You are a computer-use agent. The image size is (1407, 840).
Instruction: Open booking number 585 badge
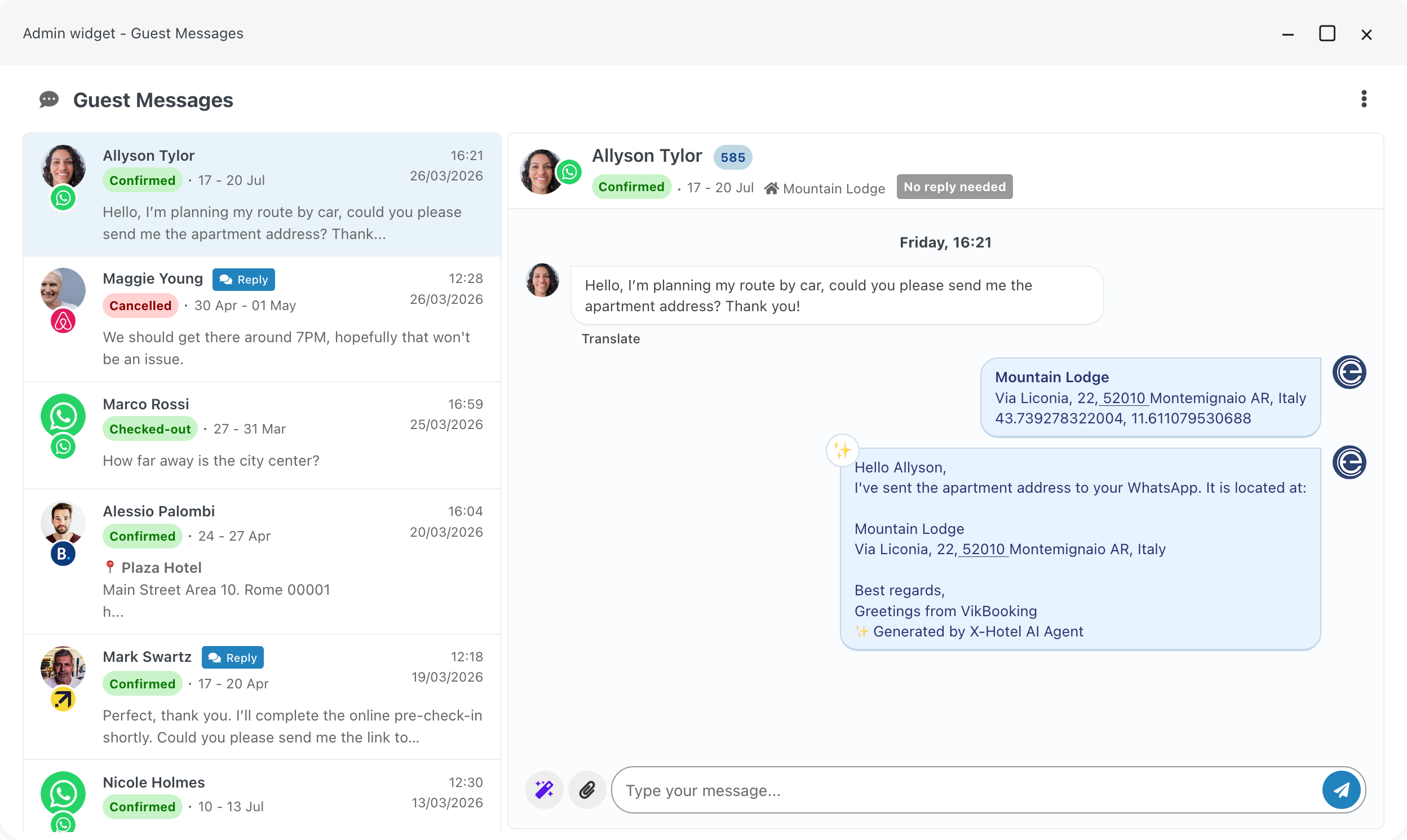732,157
